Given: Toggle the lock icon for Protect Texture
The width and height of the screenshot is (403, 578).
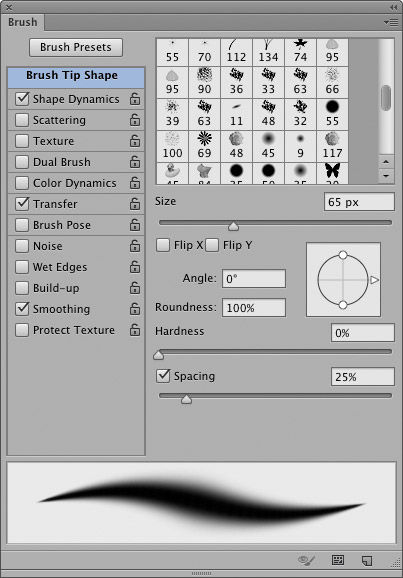Looking at the screenshot, I should click(x=135, y=330).
